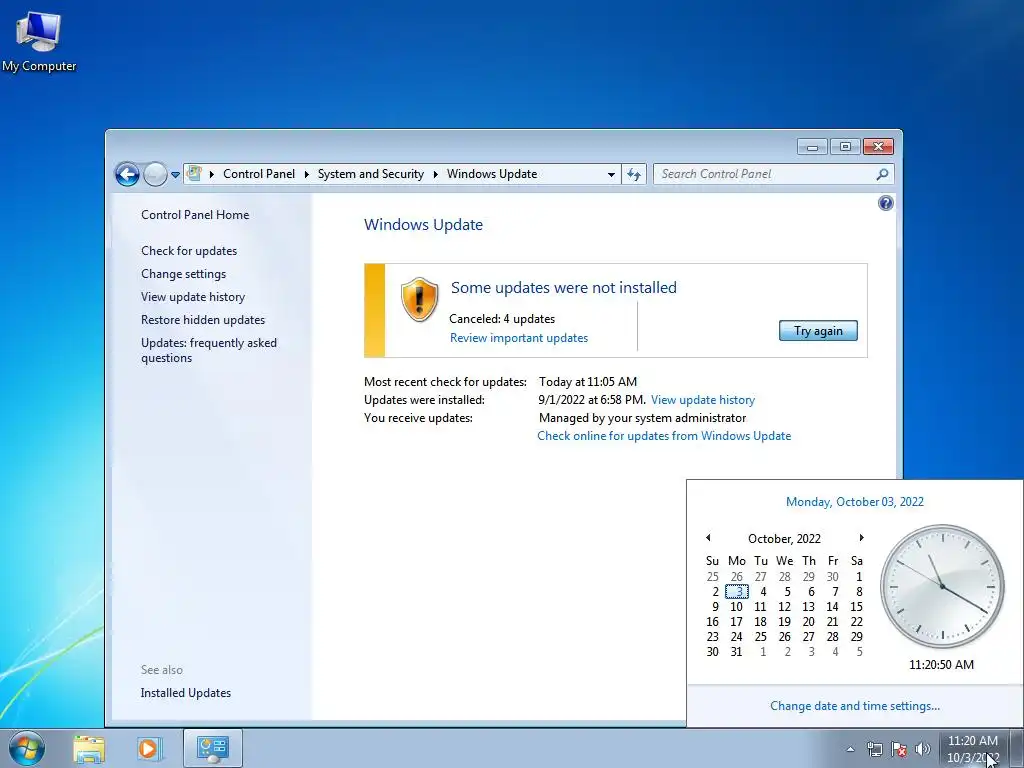1024x768 pixels.
Task: Click 'Managed by your system administrator' text
Action: click(x=642, y=418)
